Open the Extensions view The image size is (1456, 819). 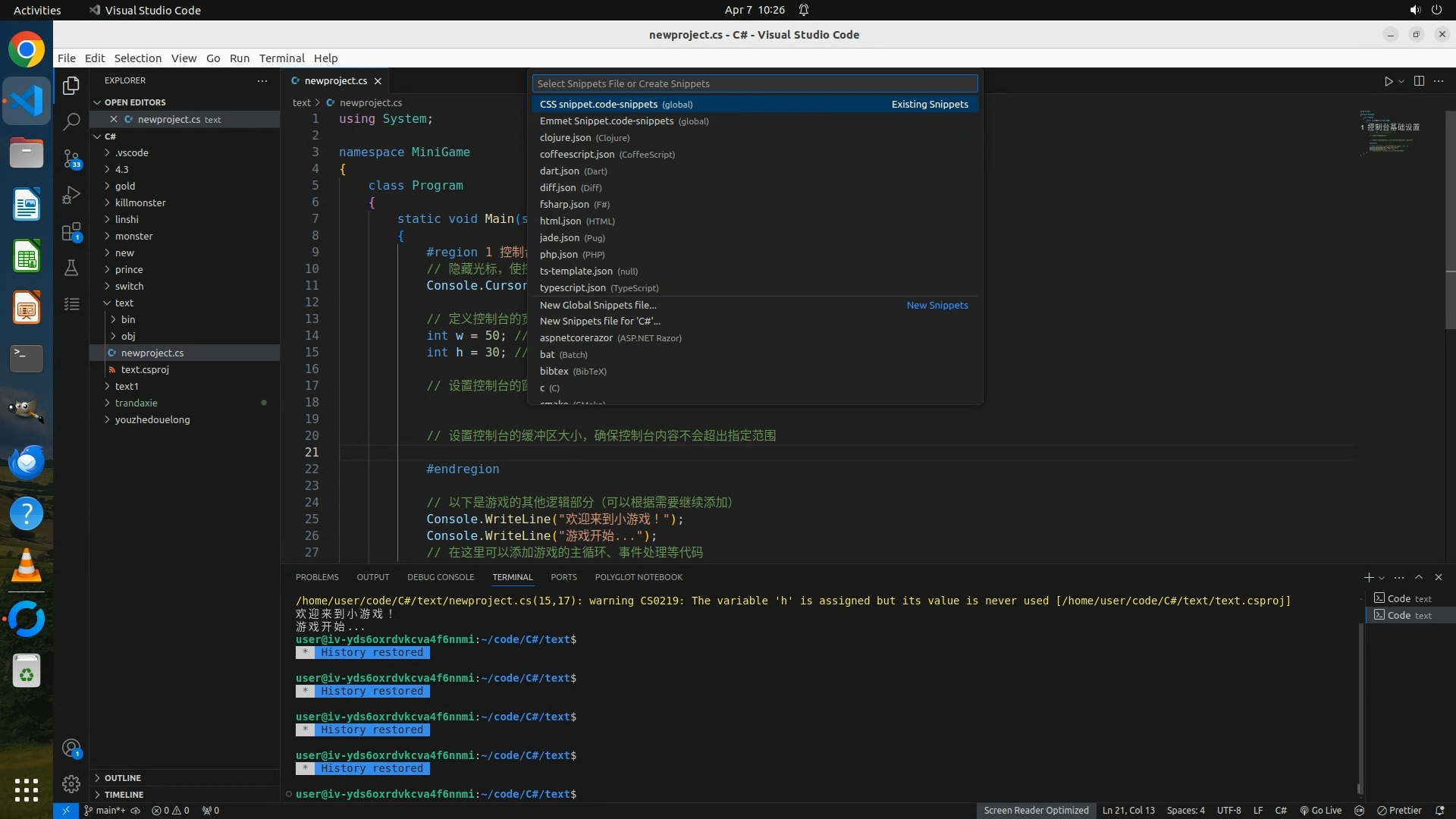71,232
